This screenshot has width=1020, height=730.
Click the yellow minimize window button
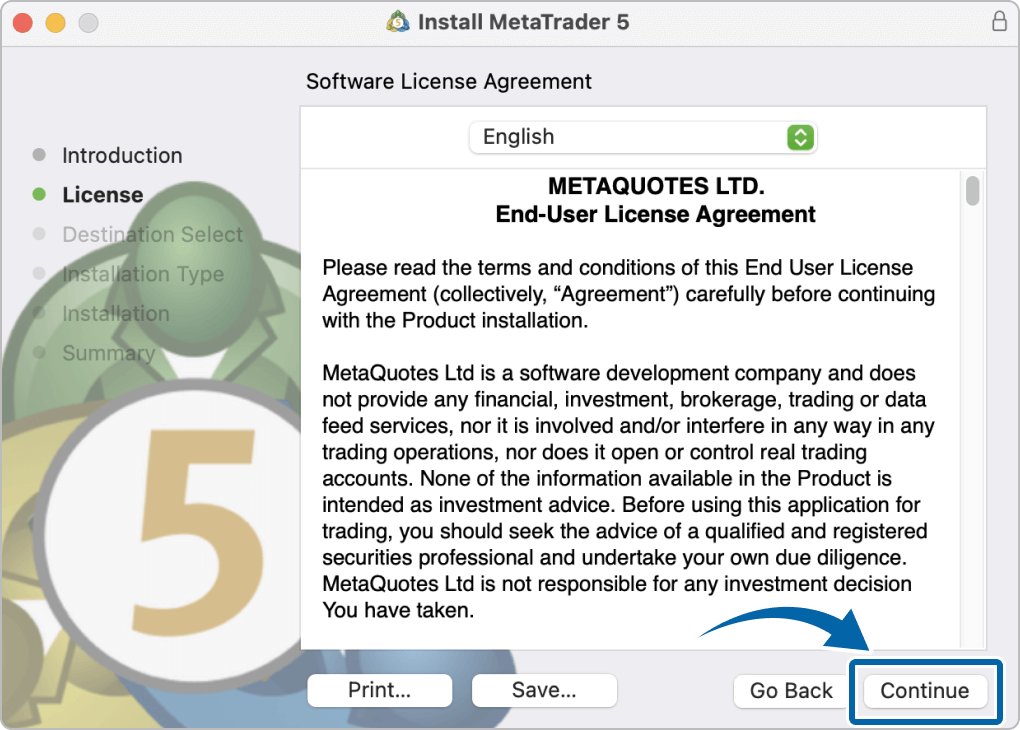click(55, 23)
